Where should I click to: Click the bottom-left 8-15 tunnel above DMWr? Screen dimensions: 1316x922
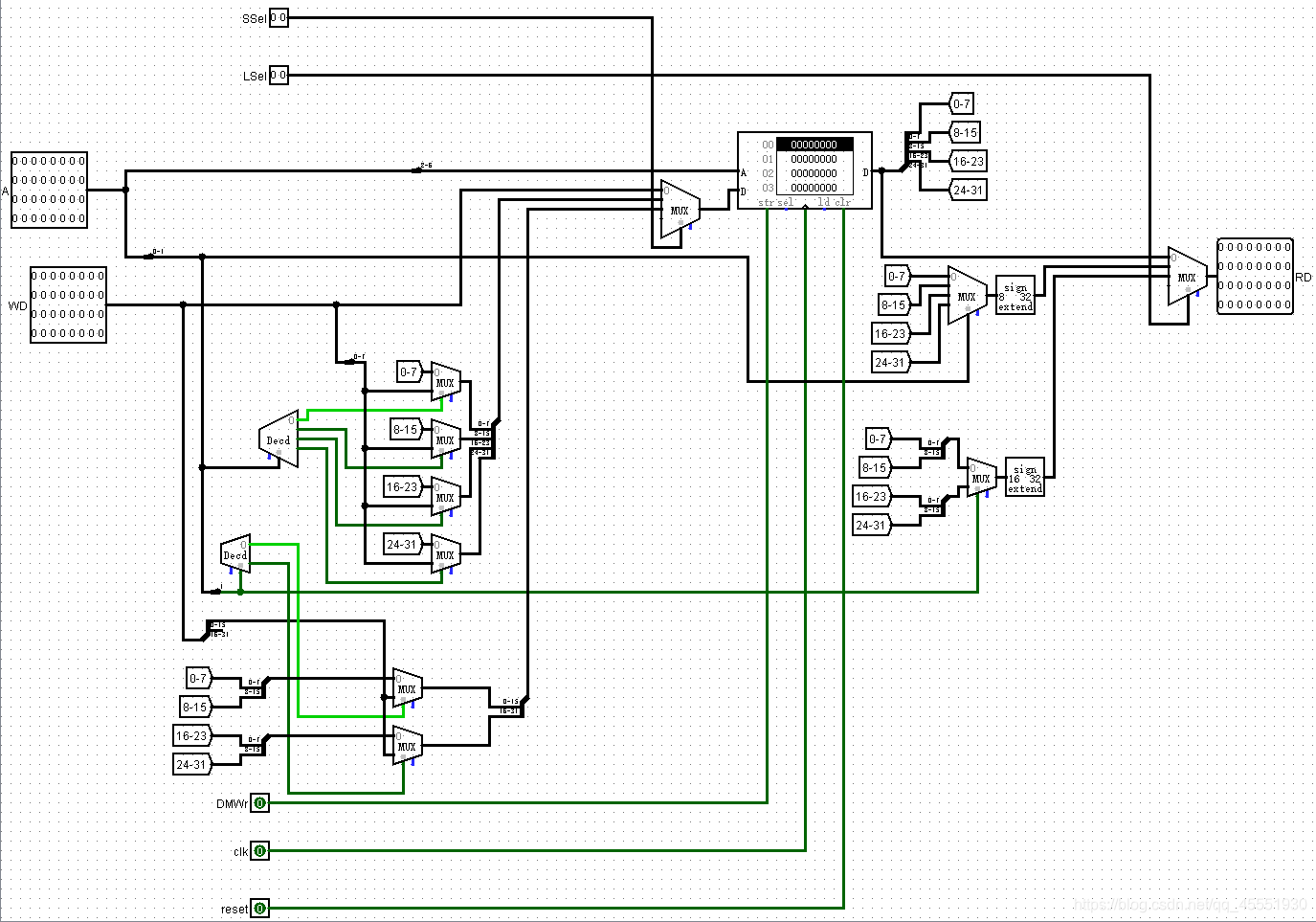(195, 707)
